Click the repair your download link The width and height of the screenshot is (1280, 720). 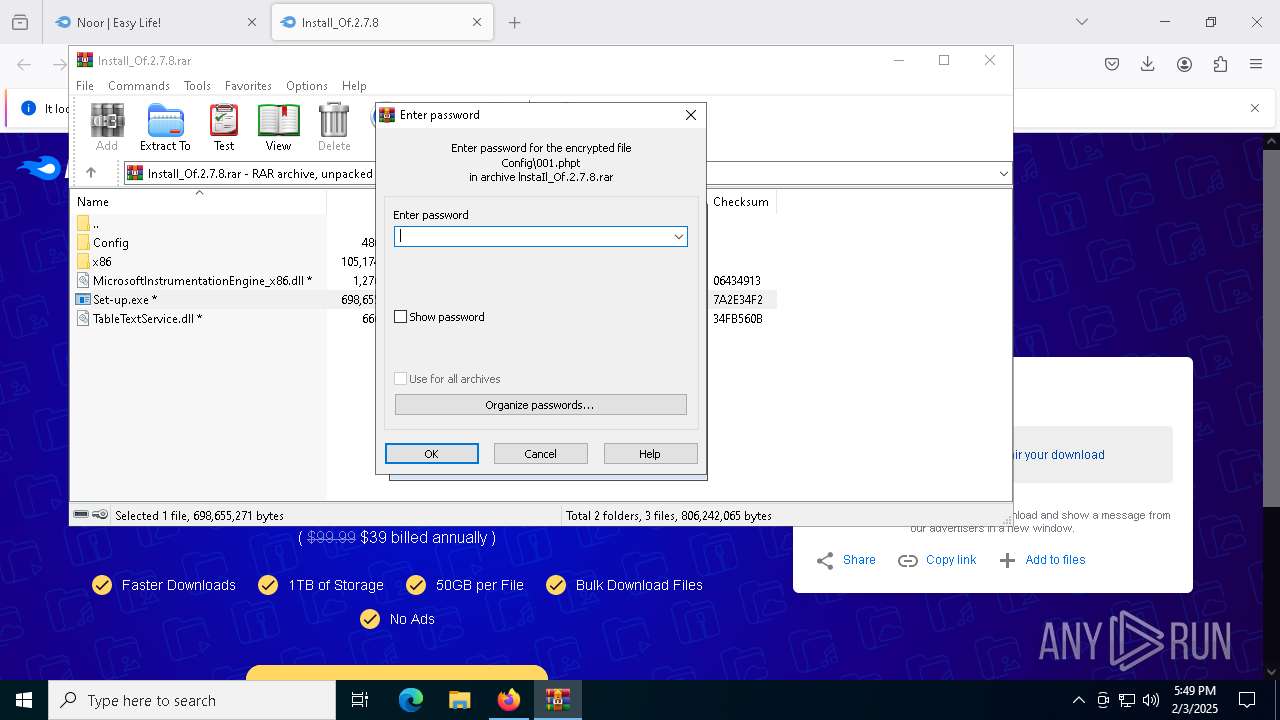pyautogui.click(x=1058, y=454)
